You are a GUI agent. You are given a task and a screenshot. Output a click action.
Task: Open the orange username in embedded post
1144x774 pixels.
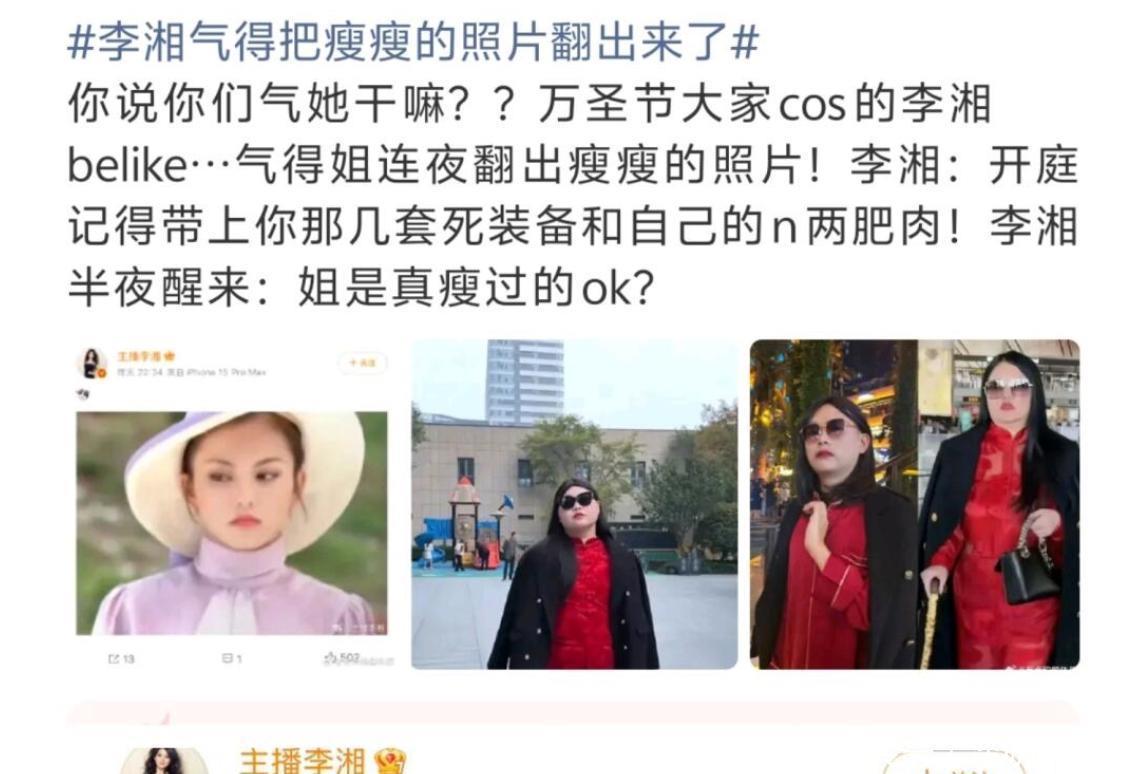(x=139, y=356)
